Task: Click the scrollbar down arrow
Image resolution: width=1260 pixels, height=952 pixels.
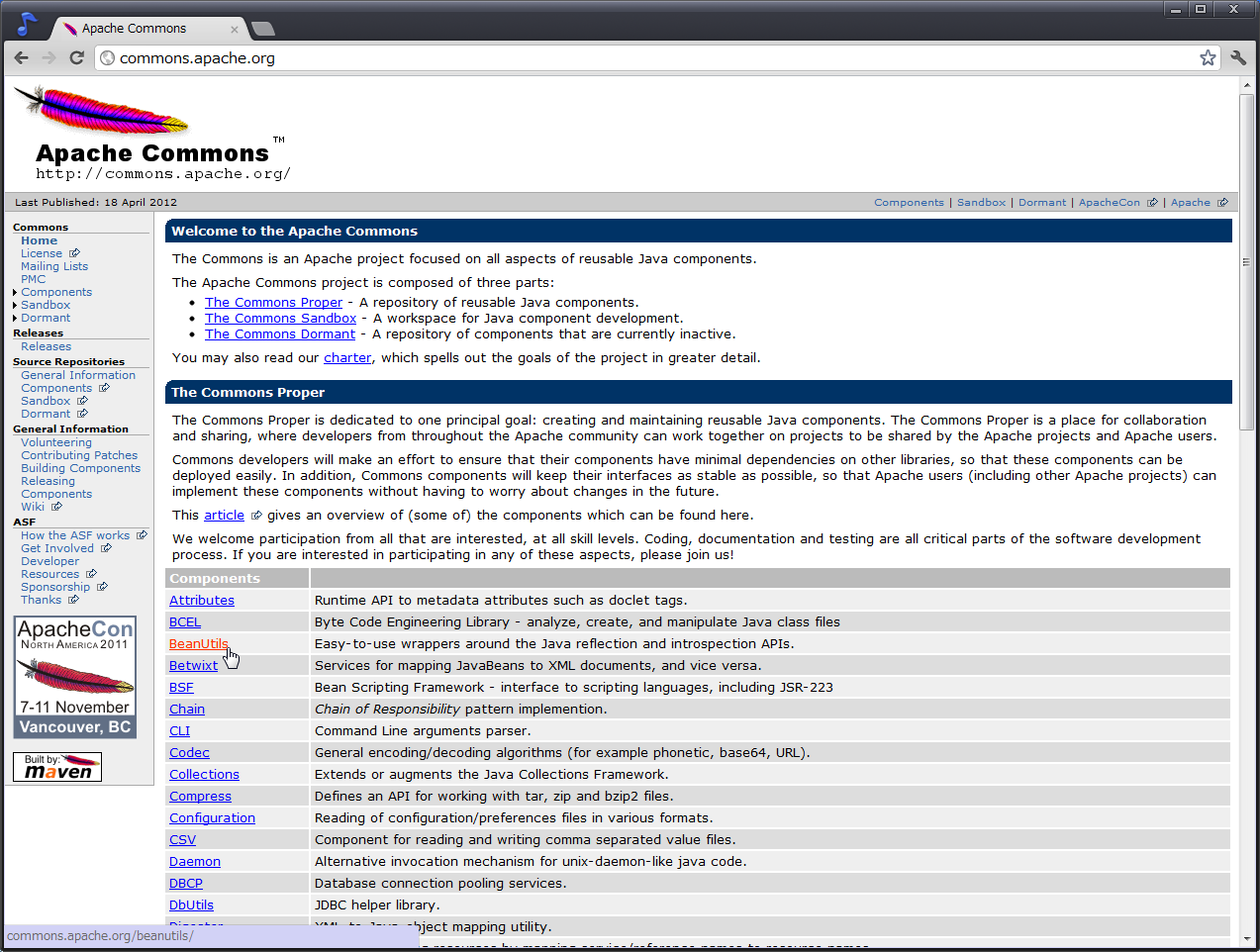Action: [1247, 938]
